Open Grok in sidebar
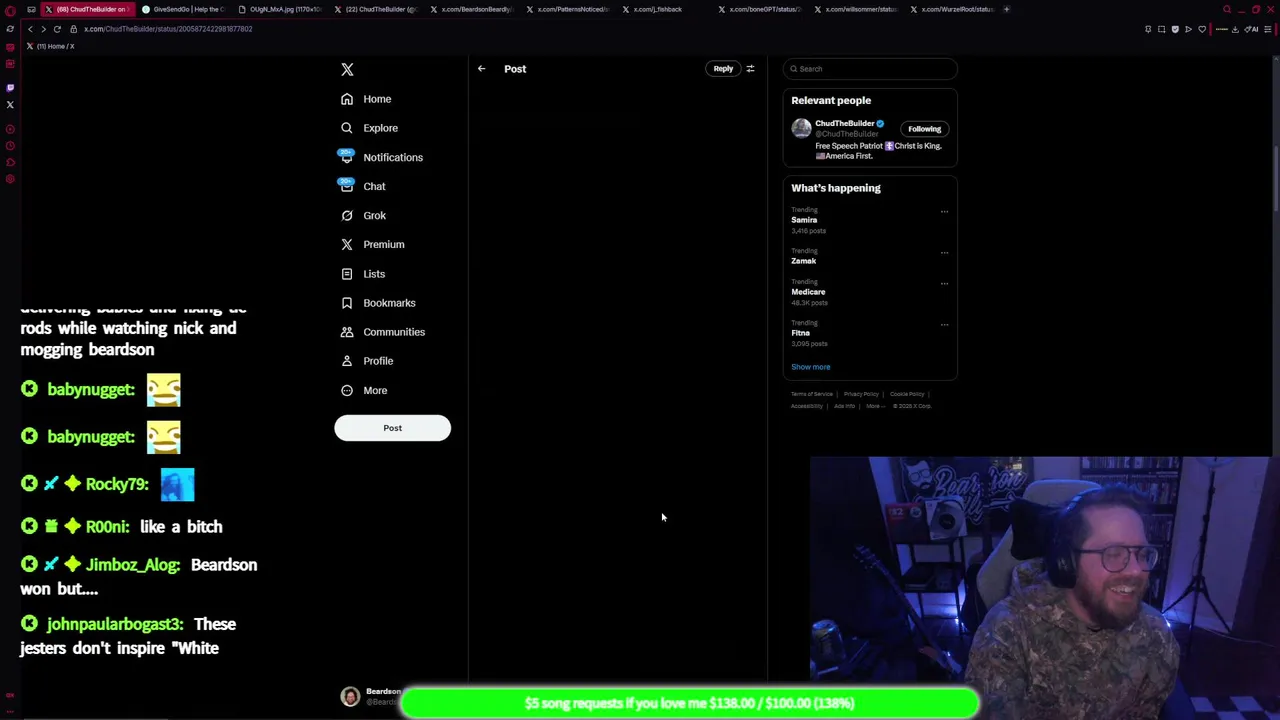 tap(363, 215)
